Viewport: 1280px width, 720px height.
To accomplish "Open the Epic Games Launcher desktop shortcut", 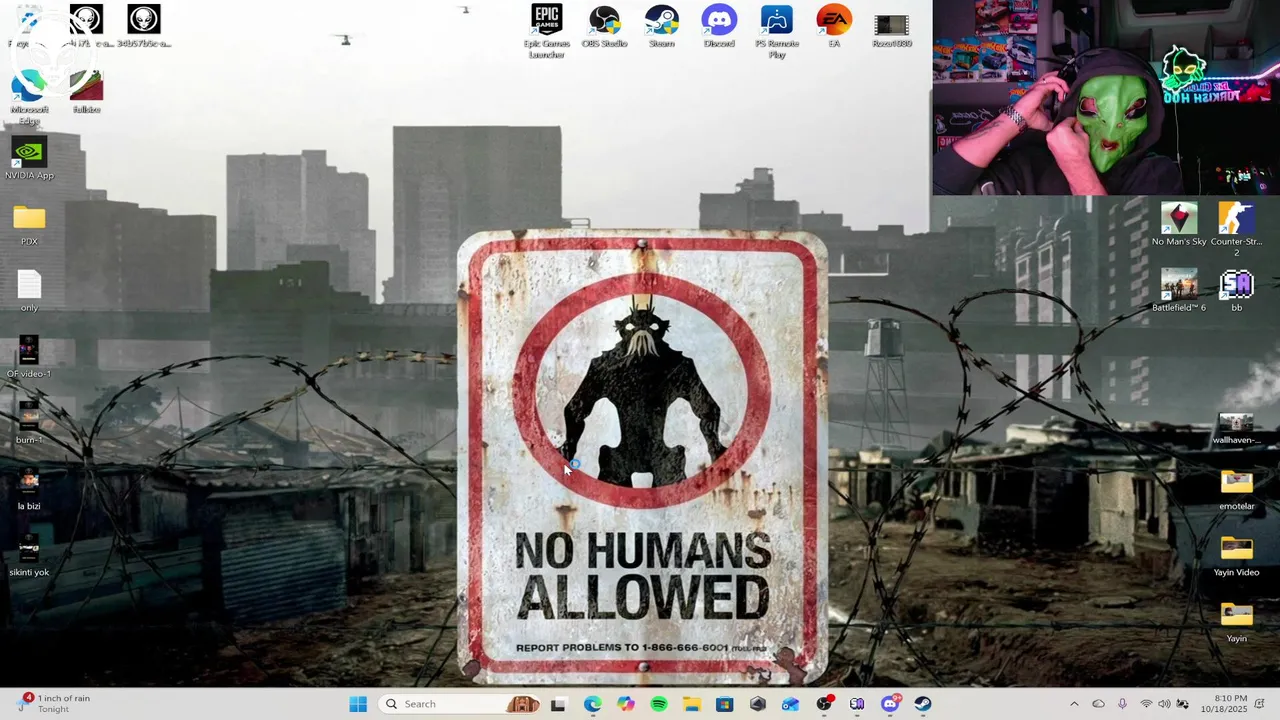I will pos(546,31).
